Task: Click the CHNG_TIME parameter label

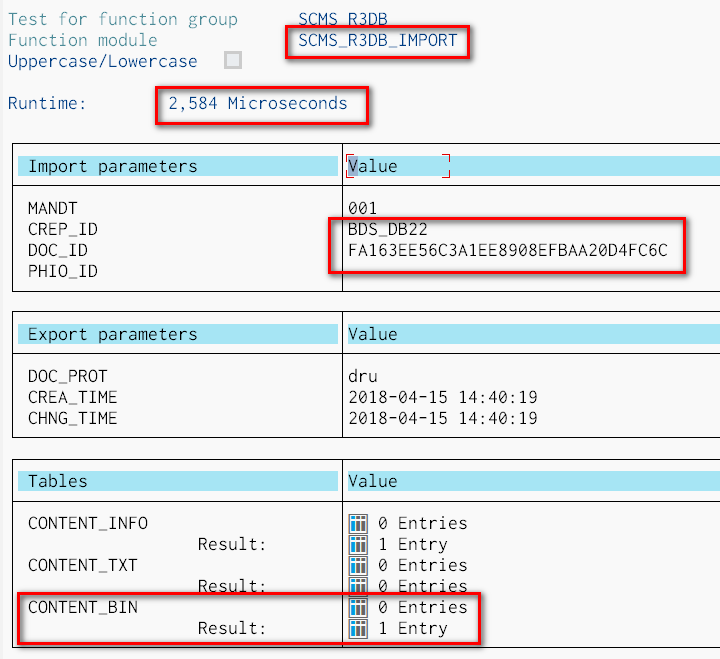Action: 73,418
